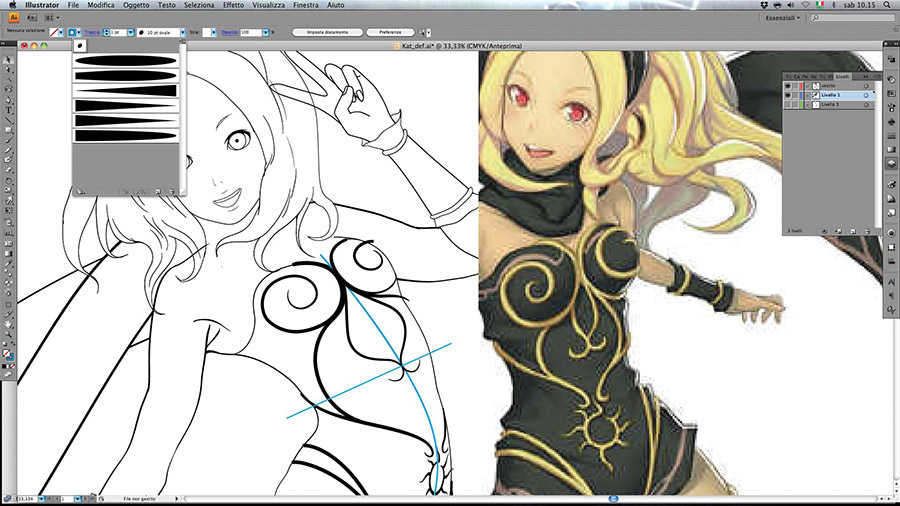The width and height of the screenshot is (900, 506).
Task: Open the Opacità panel link
Action: coord(230,32)
